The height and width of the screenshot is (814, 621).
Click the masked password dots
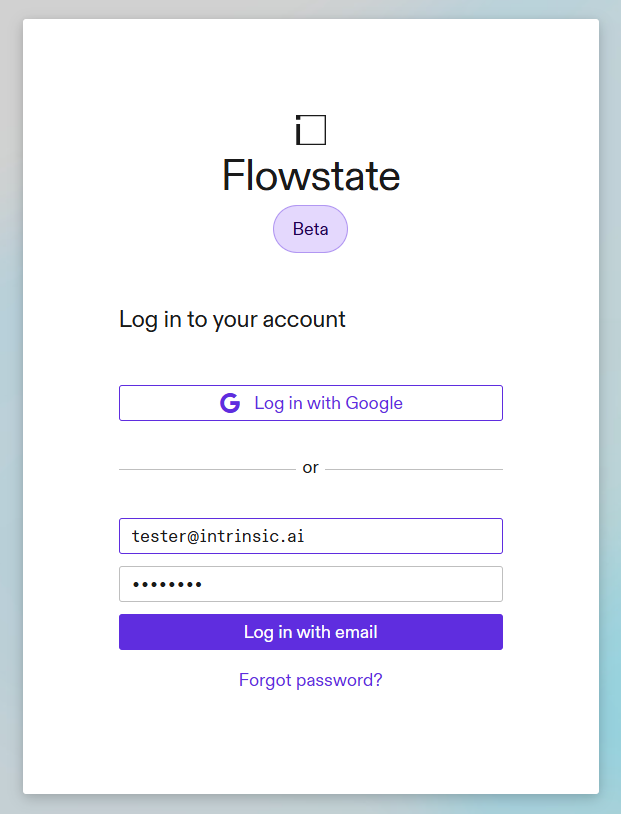pos(167,585)
